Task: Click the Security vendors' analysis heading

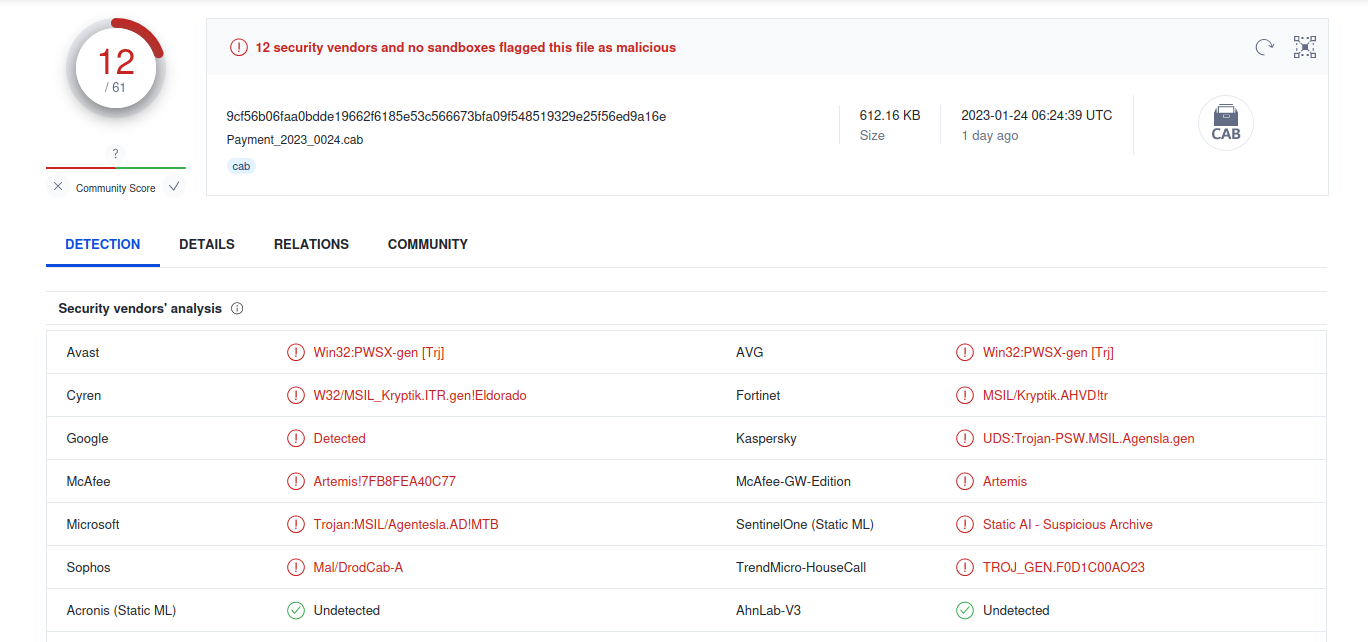Action: [x=140, y=308]
